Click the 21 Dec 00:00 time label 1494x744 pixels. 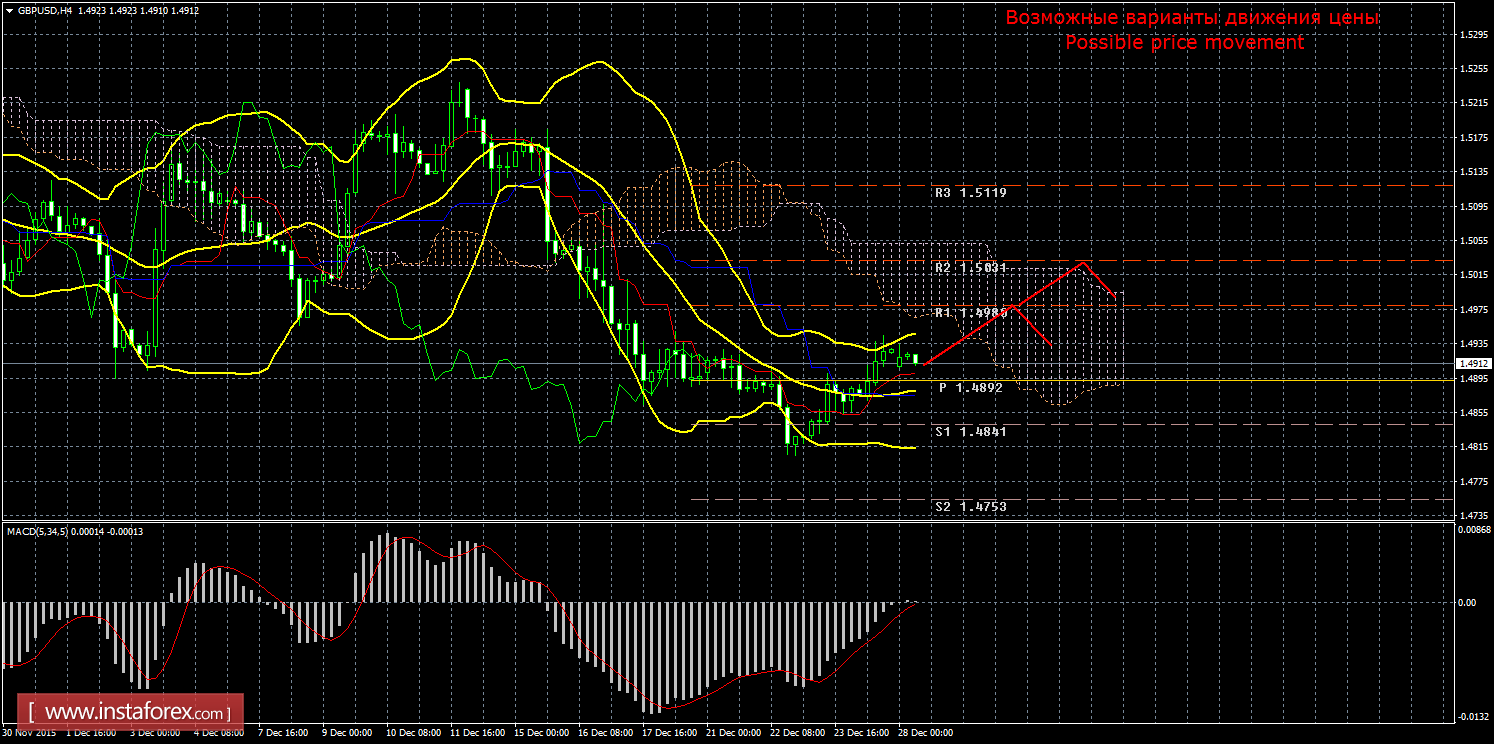pos(735,733)
